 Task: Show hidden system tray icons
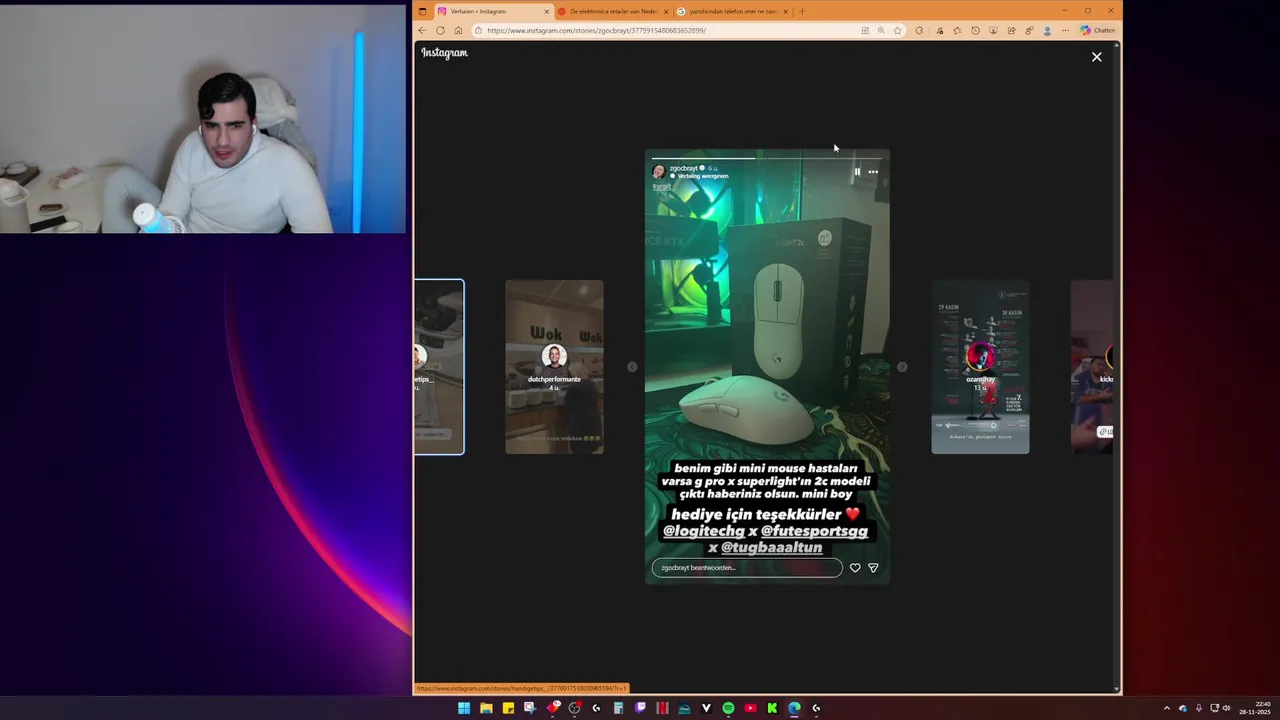pyautogui.click(x=1166, y=708)
